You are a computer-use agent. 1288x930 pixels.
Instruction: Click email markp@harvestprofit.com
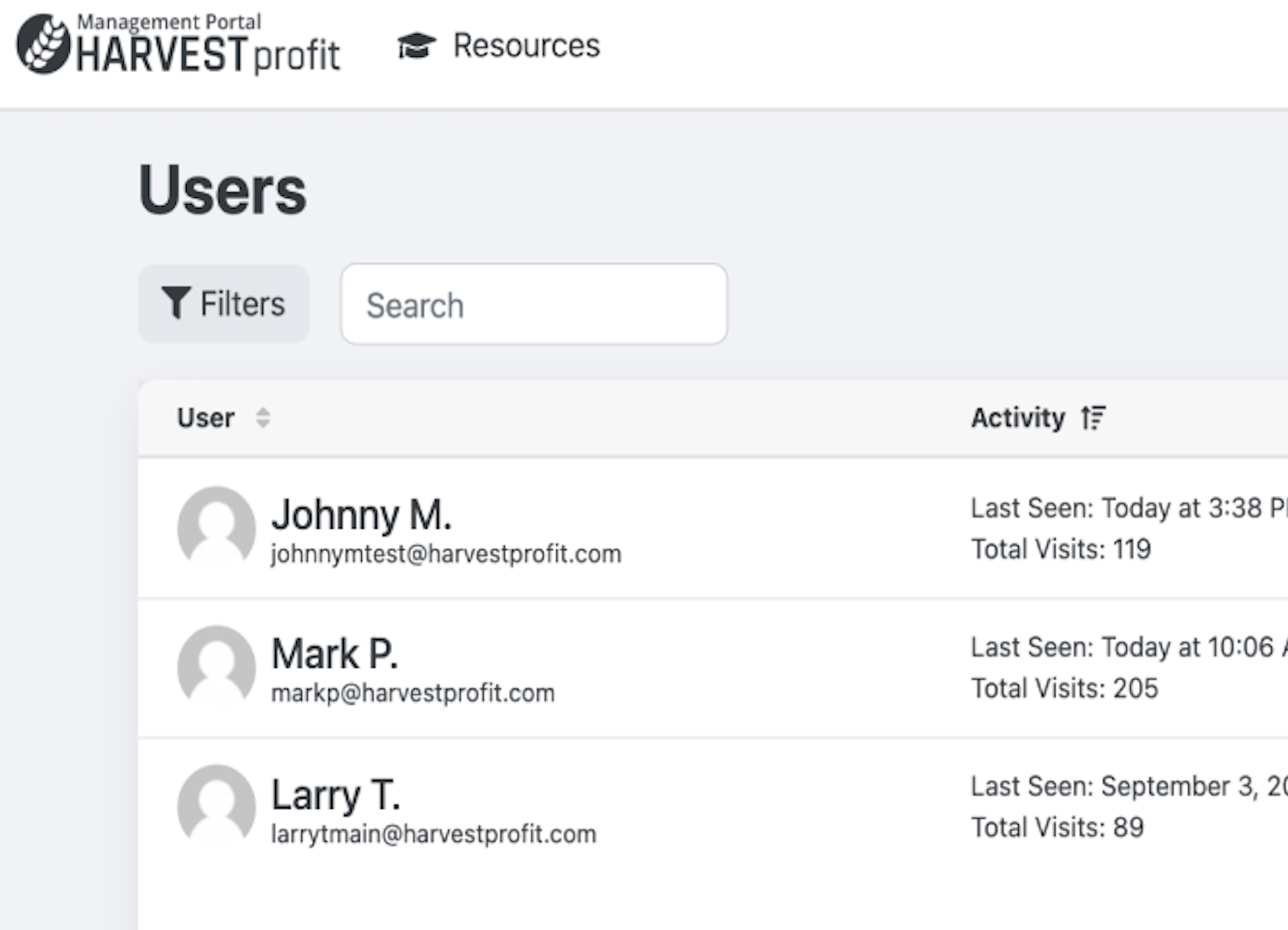point(412,693)
